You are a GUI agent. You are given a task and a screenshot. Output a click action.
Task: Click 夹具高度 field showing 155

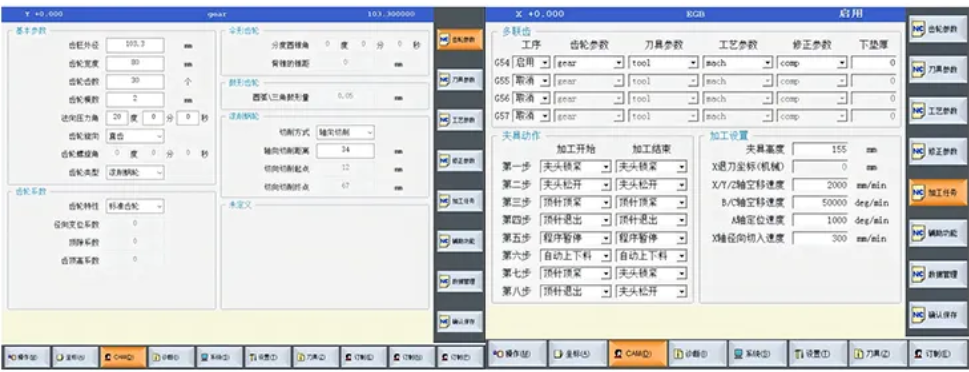[x=821, y=150]
